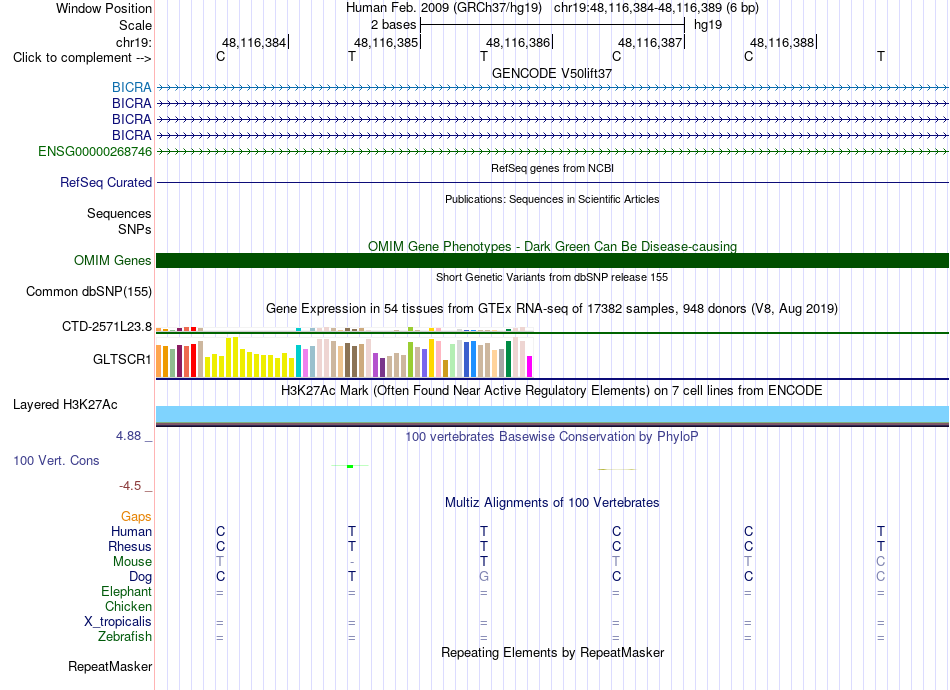The height and width of the screenshot is (690, 950).
Task: Click the 48,116,388 coordinate label
Action: [782, 42]
